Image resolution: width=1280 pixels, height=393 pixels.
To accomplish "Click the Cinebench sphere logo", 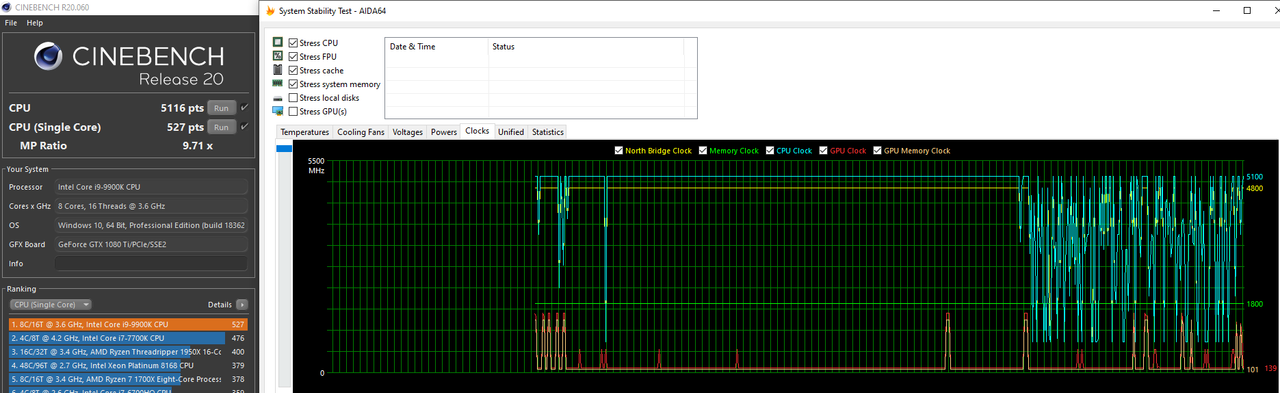I will coord(48,56).
